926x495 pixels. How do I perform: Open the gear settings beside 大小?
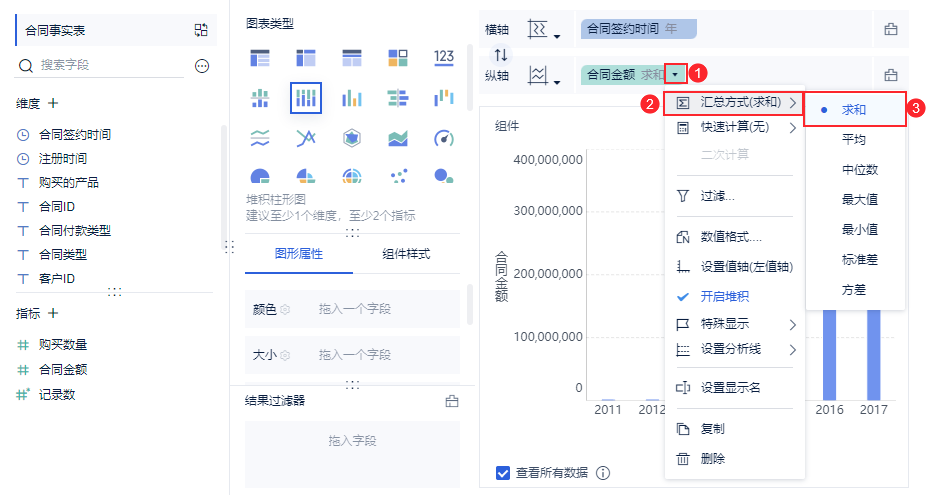tap(285, 355)
